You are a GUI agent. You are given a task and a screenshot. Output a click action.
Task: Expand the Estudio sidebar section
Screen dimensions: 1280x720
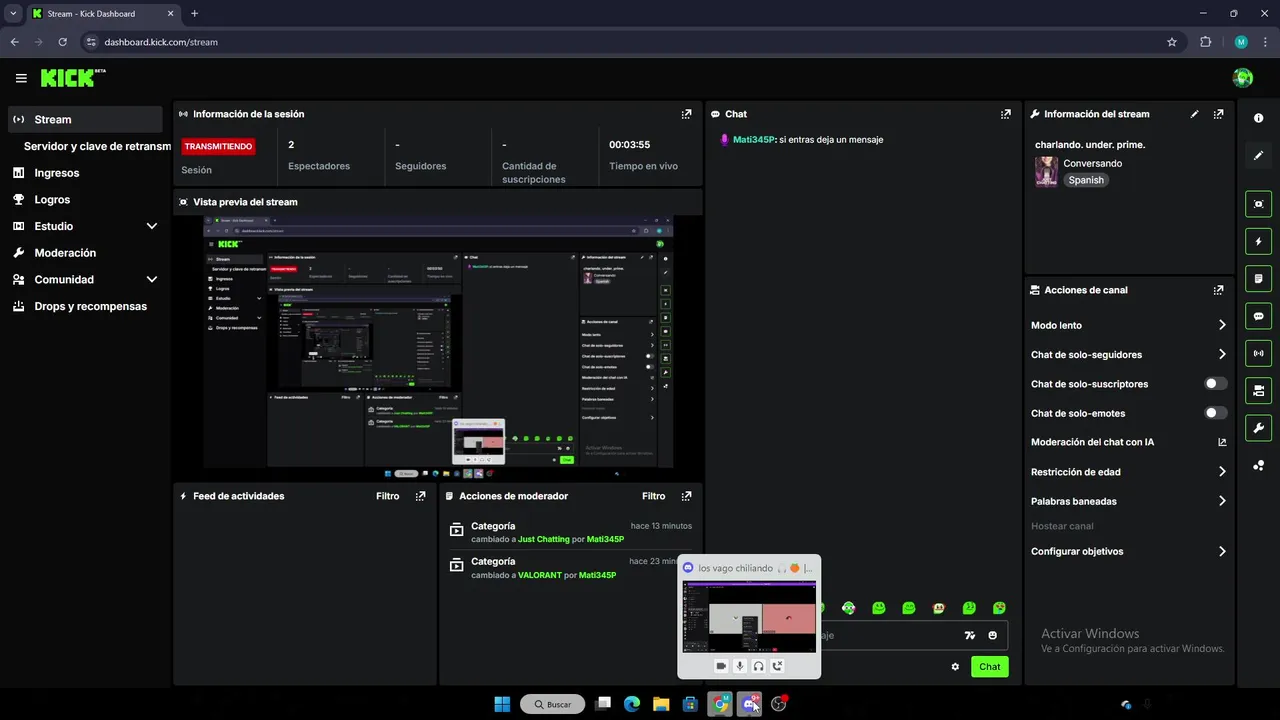click(152, 226)
